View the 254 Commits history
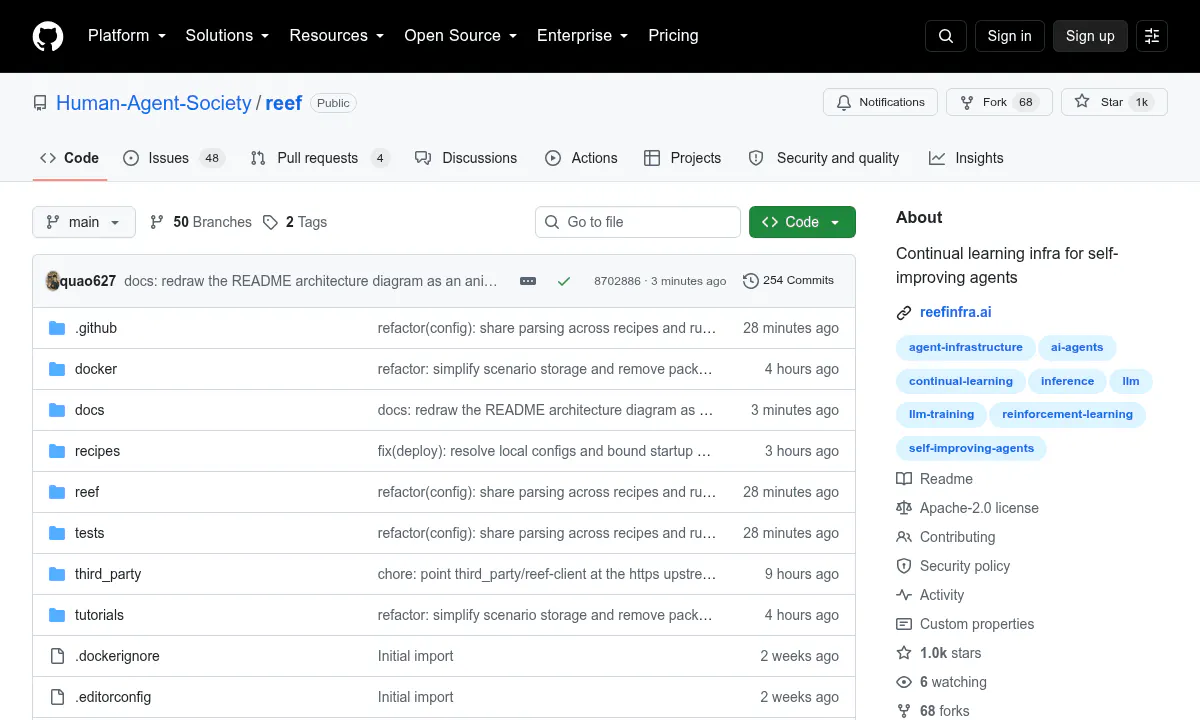1200x720 pixels. 788,281
